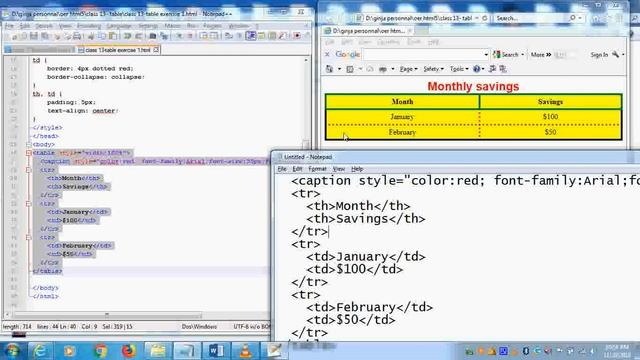This screenshot has height=360, width=640.
Task: Click Record macro red dot icon
Action: click(297, 36)
